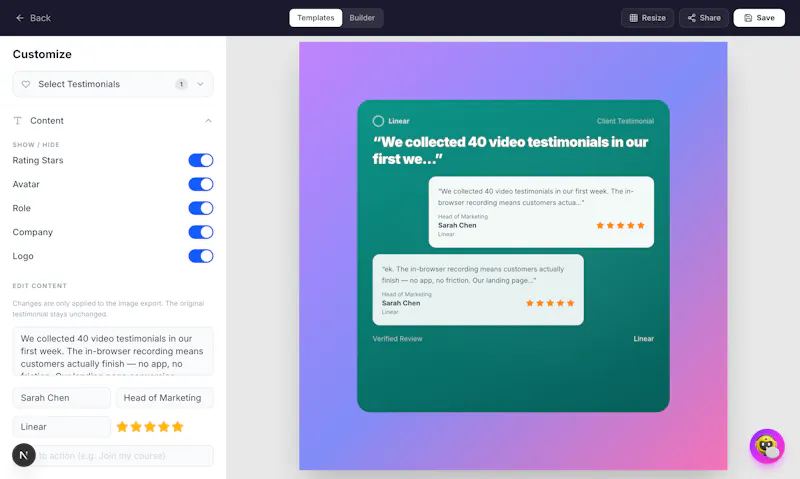
Task: Click the Client Testimonial label on card
Action: [x=625, y=121]
